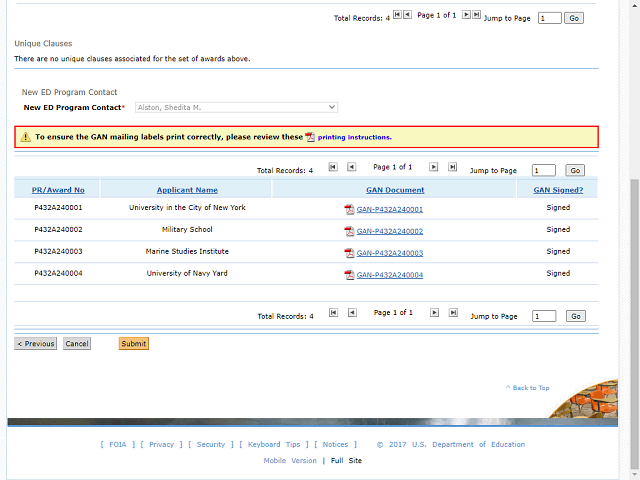Open the Notices footer link

click(335, 444)
